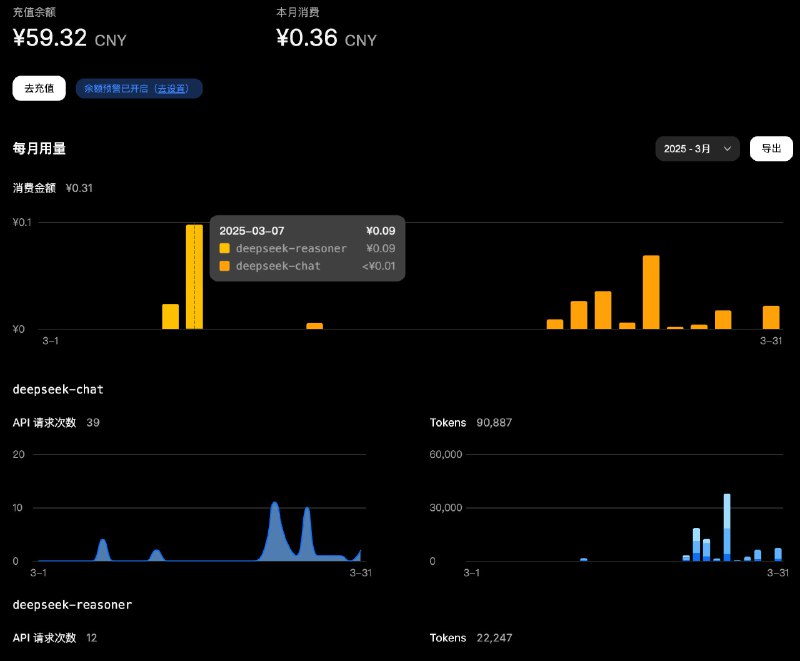Viewport: 800px width, 661px height.
Task: Click the deepseek-reasoner section heading
Action: coord(72,605)
